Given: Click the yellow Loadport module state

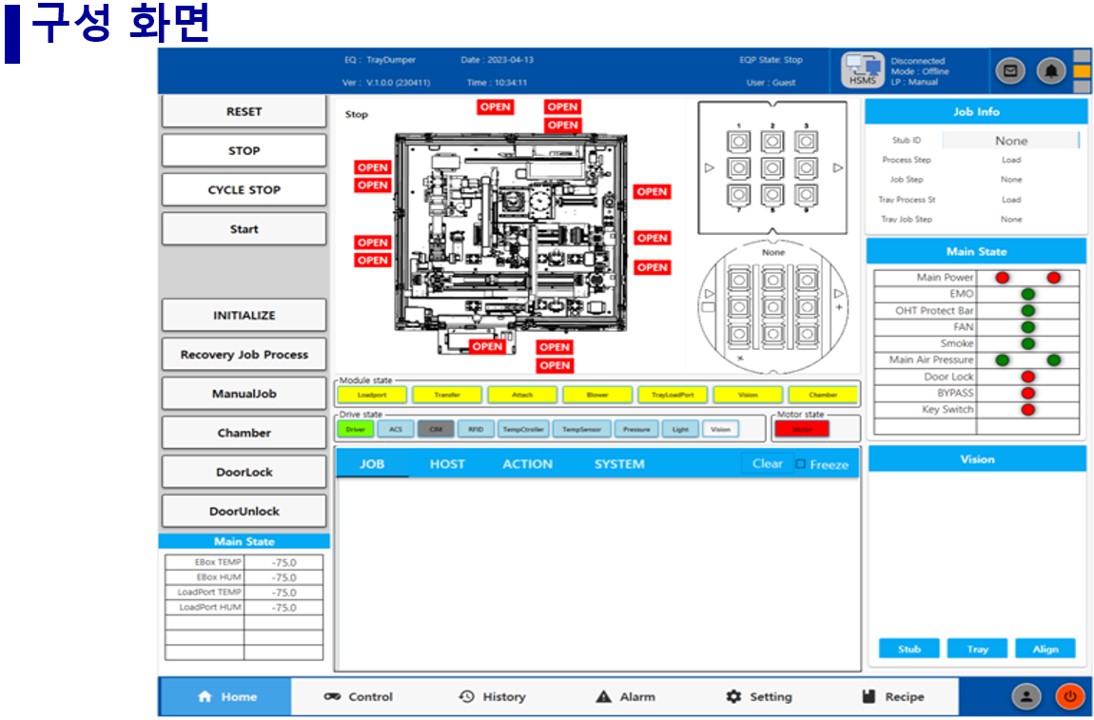Looking at the screenshot, I should pyautogui.click(x=372, y=395).
